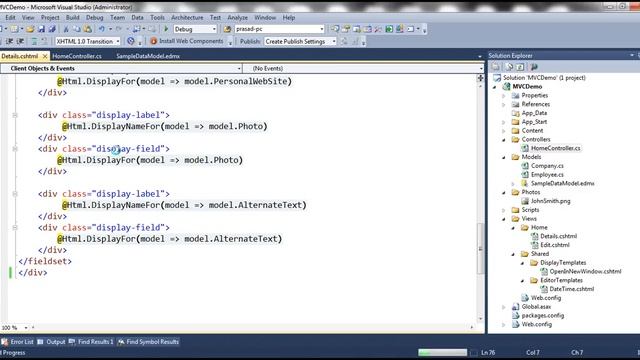
Task: Open the XHTML 1.0 Transition schema dropdown
Action: tap(88, 41)
